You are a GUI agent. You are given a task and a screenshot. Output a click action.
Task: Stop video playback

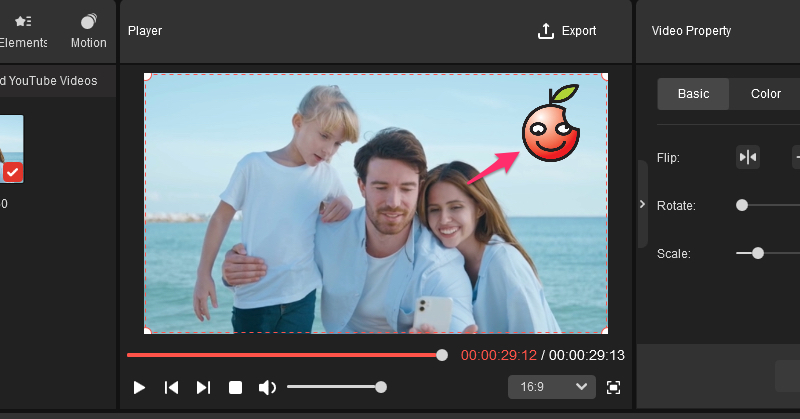click(235, 387)
